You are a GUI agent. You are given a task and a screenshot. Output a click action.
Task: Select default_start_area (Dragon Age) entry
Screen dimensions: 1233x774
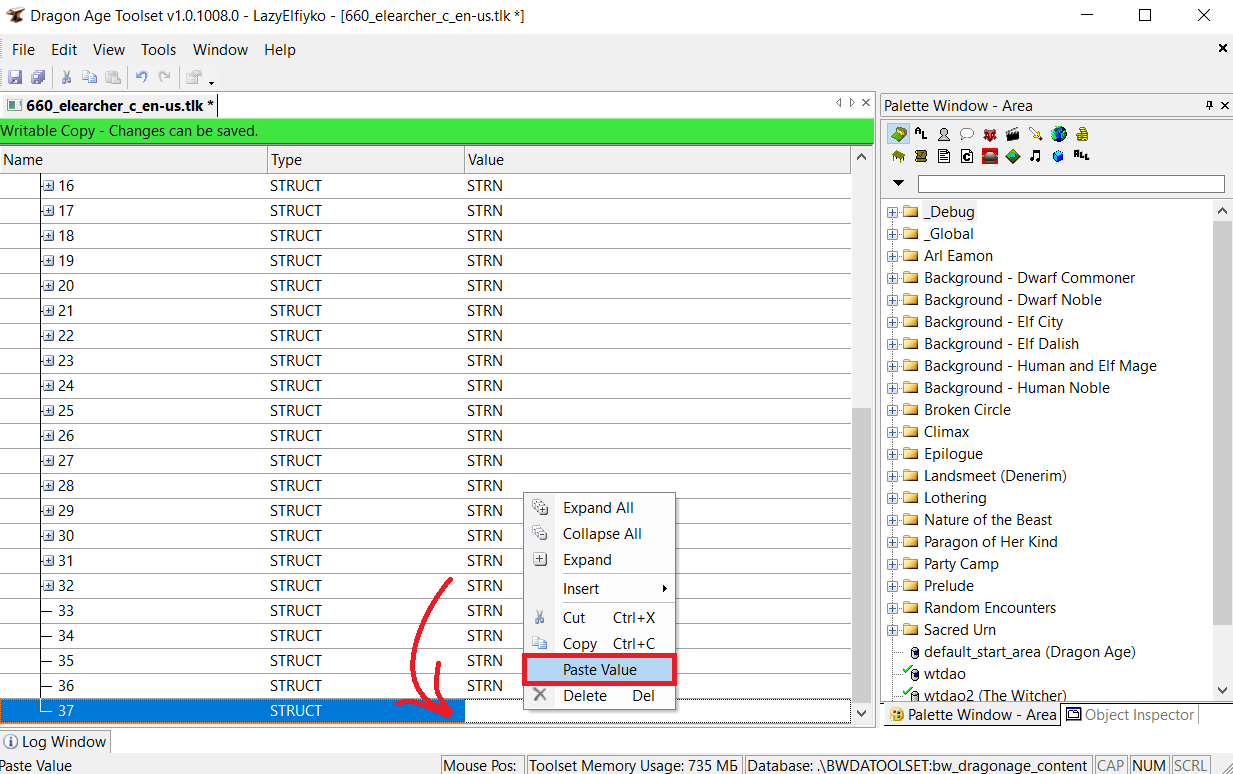1030,652
